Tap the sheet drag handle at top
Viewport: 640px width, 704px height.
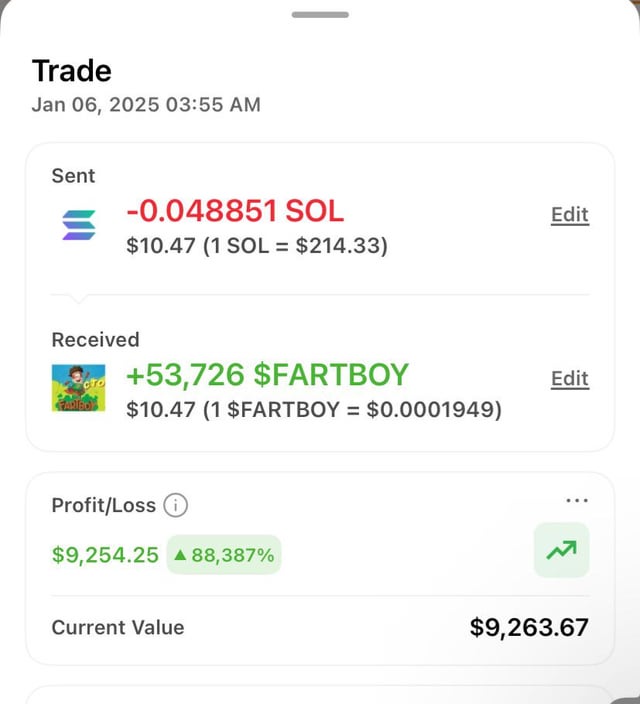coord(320,15)
